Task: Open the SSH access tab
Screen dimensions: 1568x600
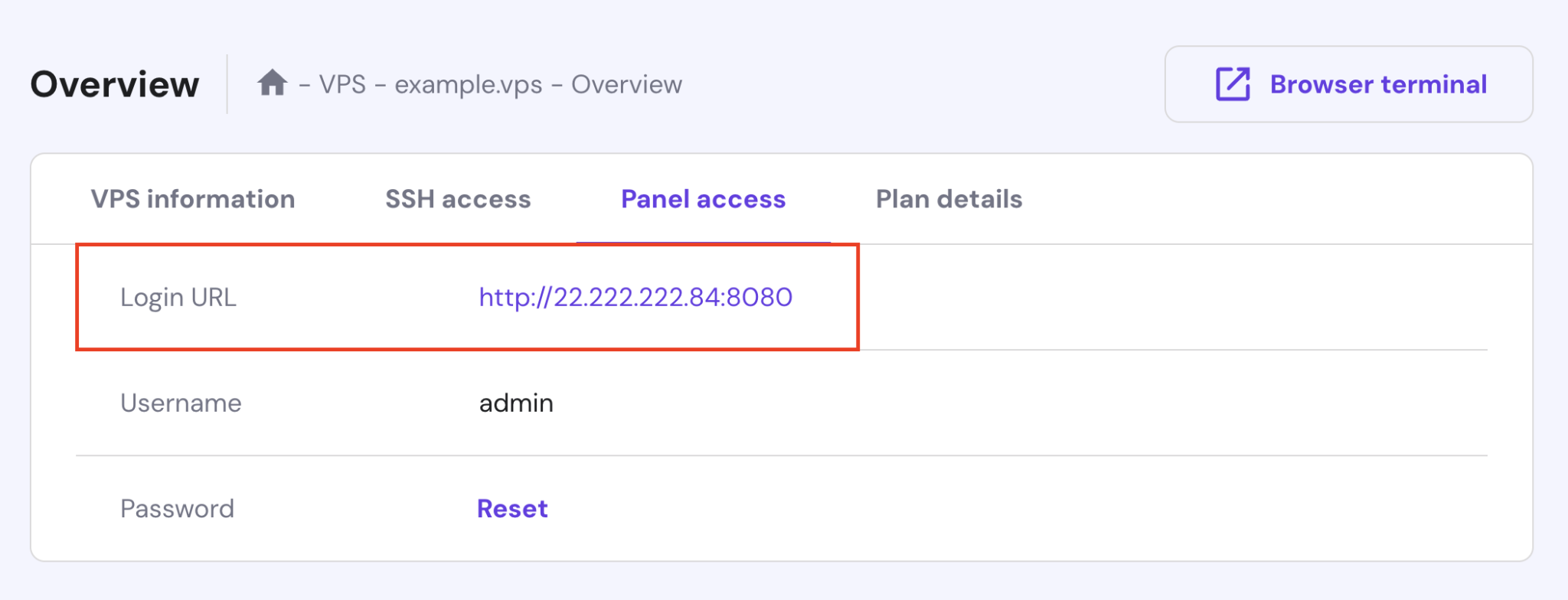Action: click(457, 199)
